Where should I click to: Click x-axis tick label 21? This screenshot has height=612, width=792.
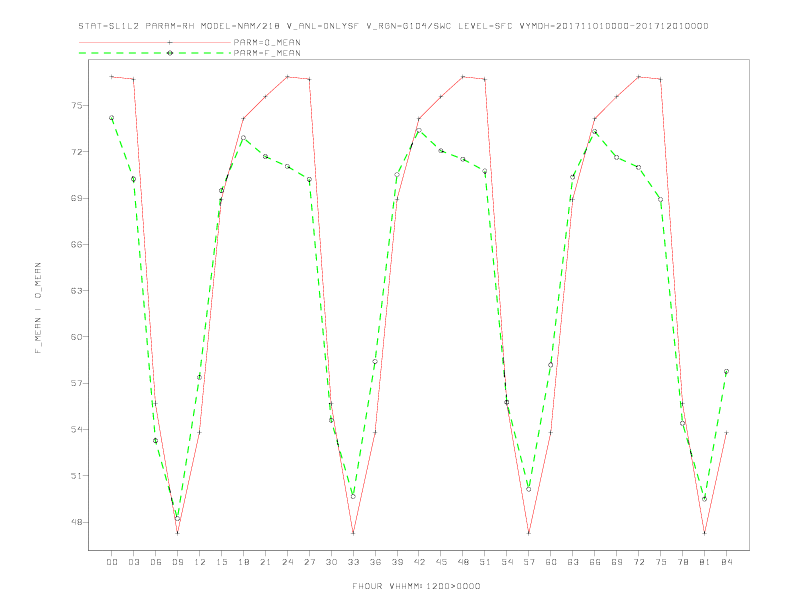point(265,562)
